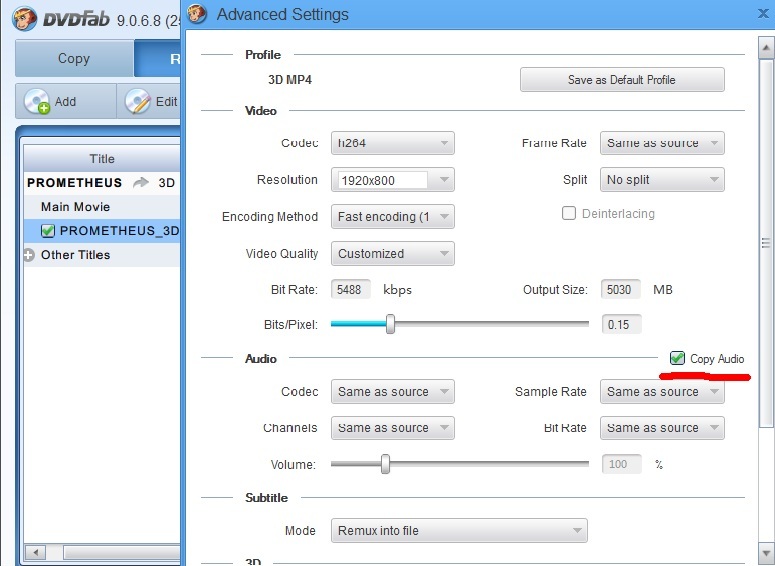Select the Main Movie row
The height and width of the screenshot is (566, 775).
(101, 207)
